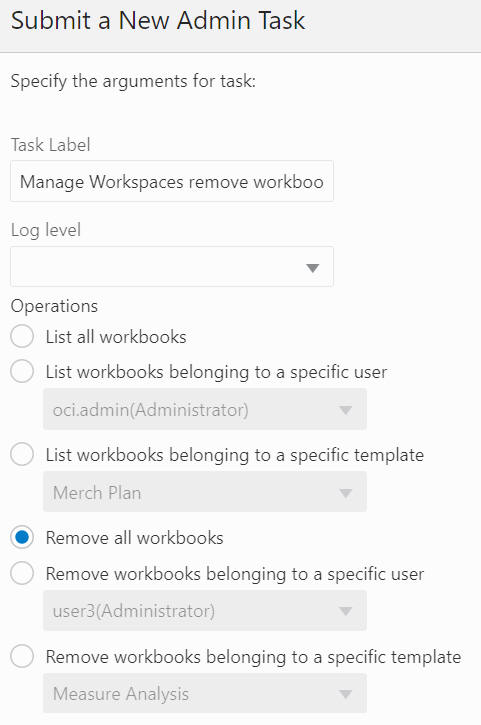The height and width of the screenshot is (725, 481).
Task: Click the Log level field caption
Action: click(x=46, y=230)
